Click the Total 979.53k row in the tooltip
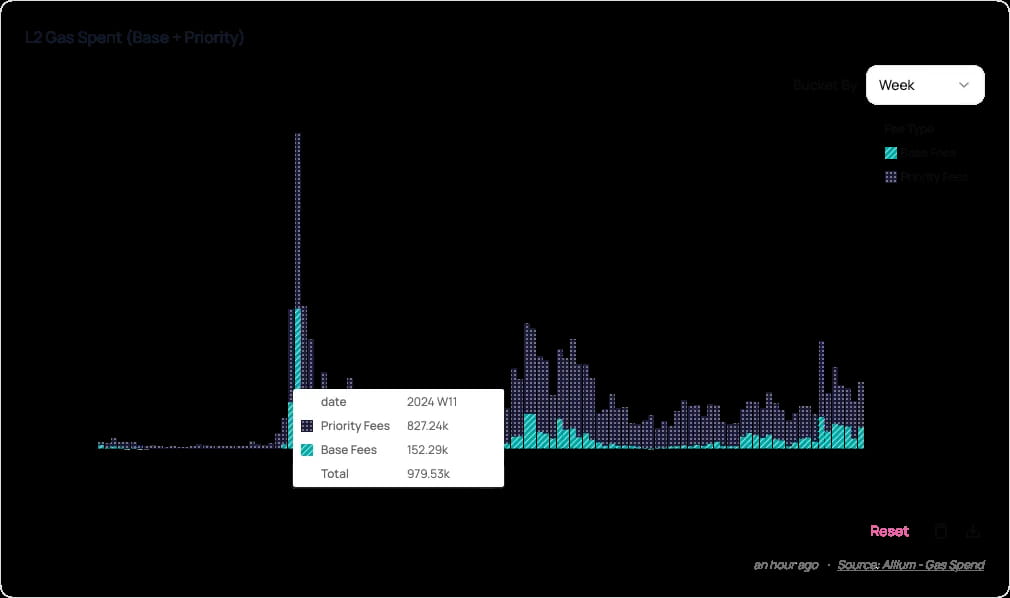The width and height of the screenshot is (1010, 598). tap(398, 474)
